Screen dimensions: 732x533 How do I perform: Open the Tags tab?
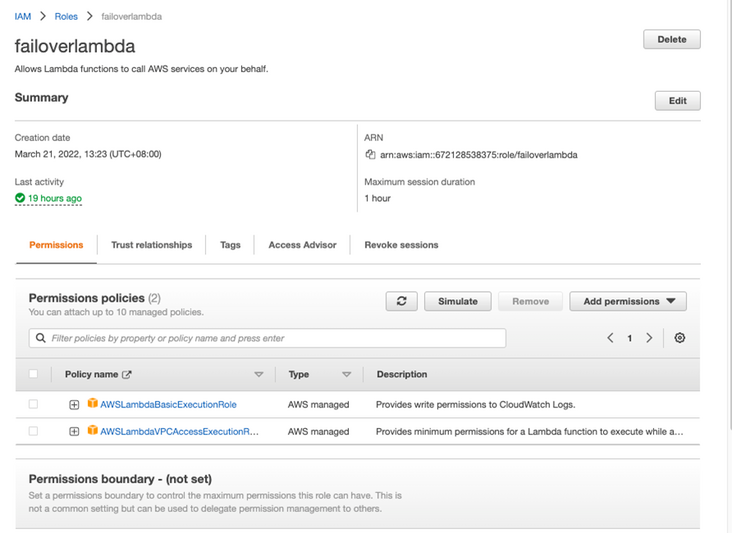pyautogui.click(x=230, y=245)
